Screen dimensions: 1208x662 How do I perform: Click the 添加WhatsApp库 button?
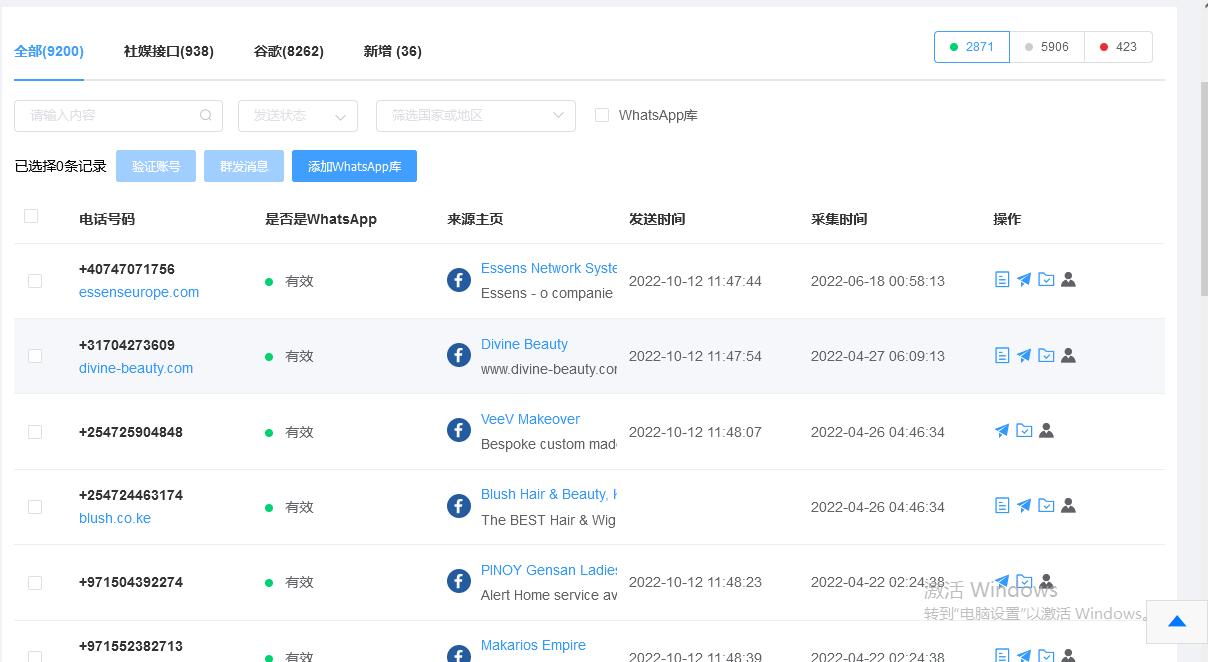coord(354,166)
